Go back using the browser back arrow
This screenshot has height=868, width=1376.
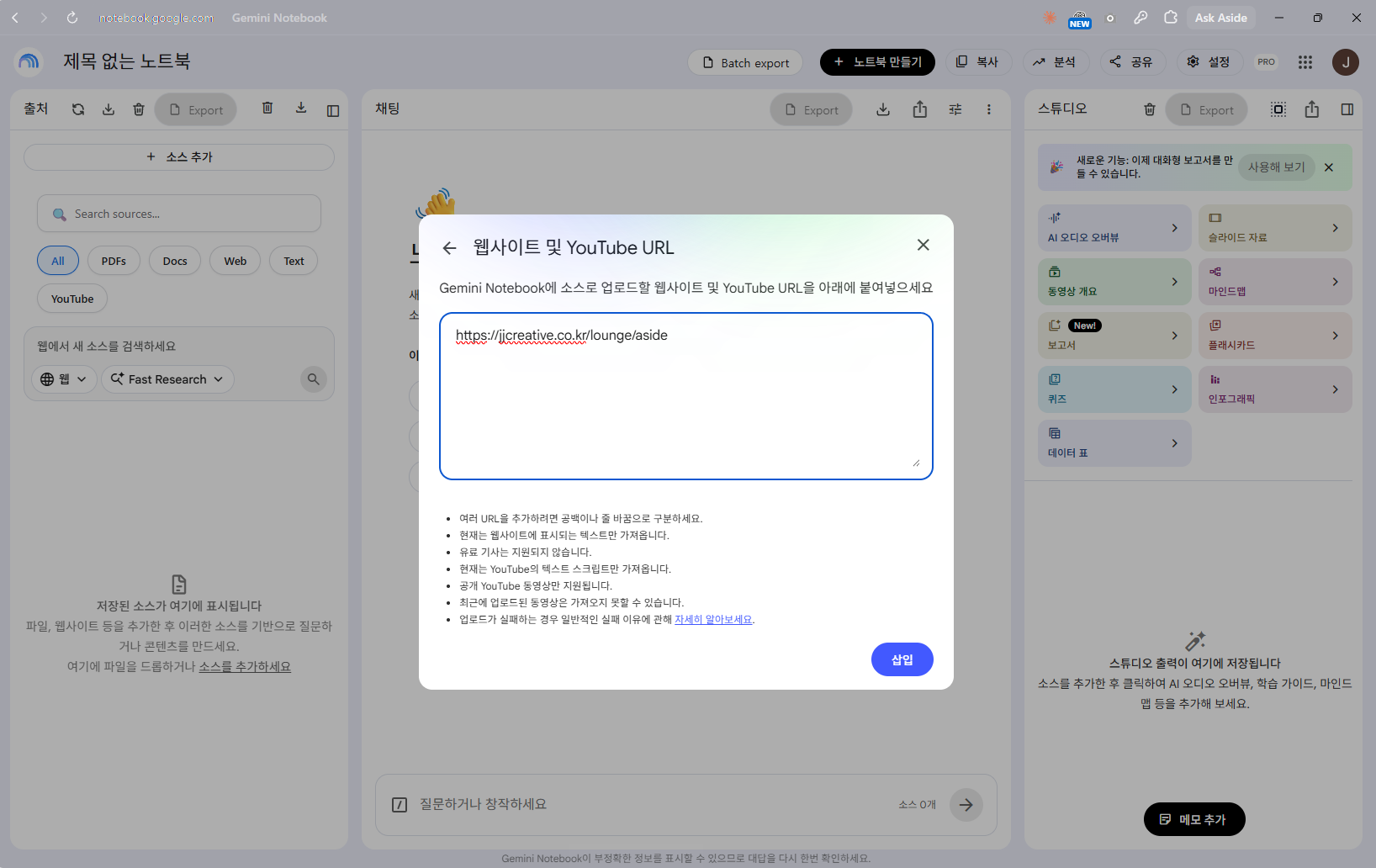tap(15, 18)
